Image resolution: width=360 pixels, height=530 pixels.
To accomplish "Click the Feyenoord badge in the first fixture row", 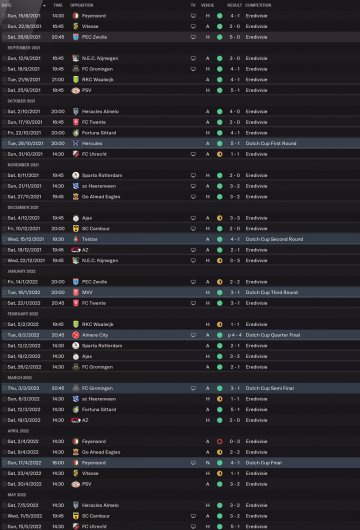I will pos(76,16).
